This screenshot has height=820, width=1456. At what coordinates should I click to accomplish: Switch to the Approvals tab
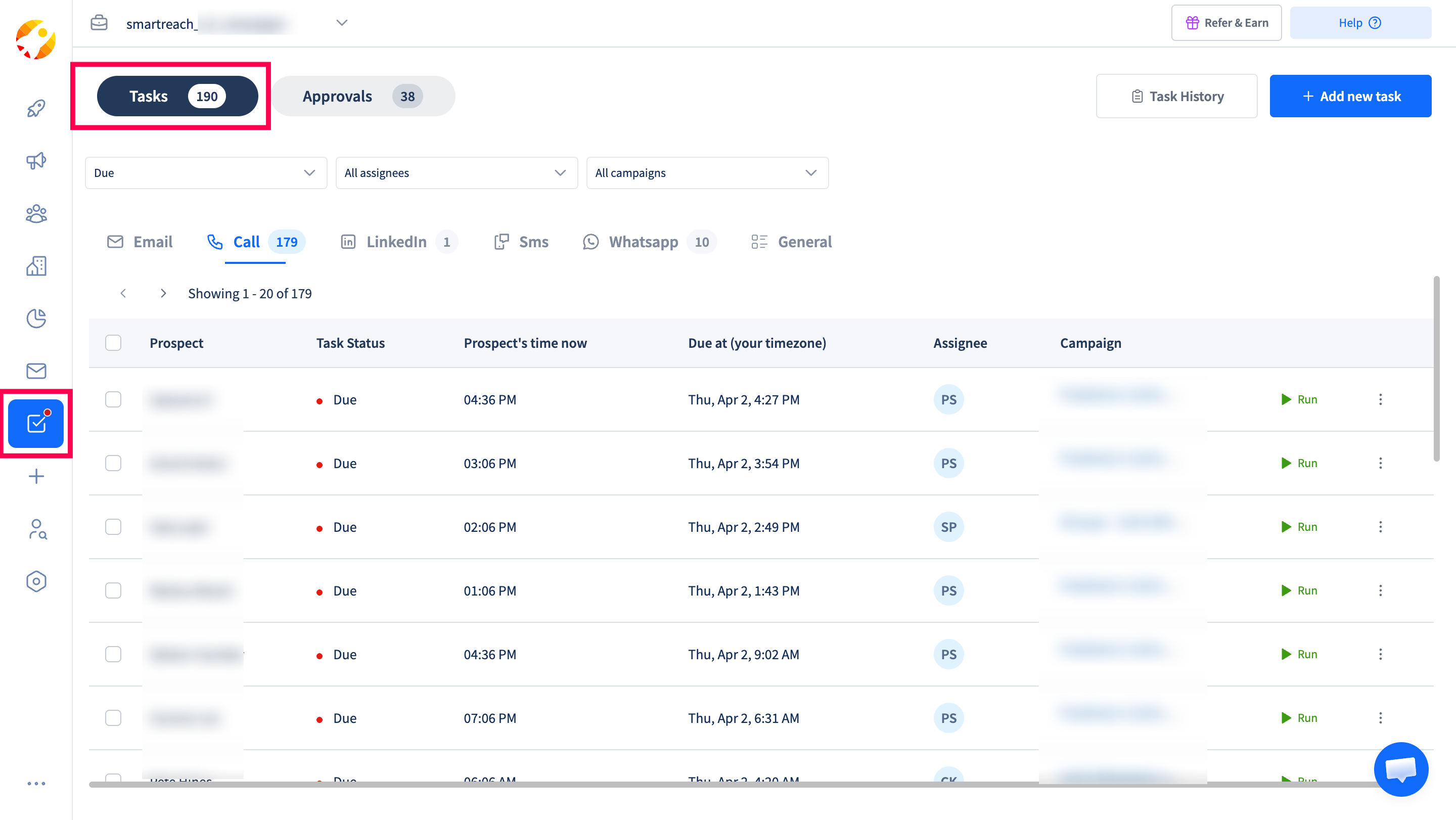362,96
